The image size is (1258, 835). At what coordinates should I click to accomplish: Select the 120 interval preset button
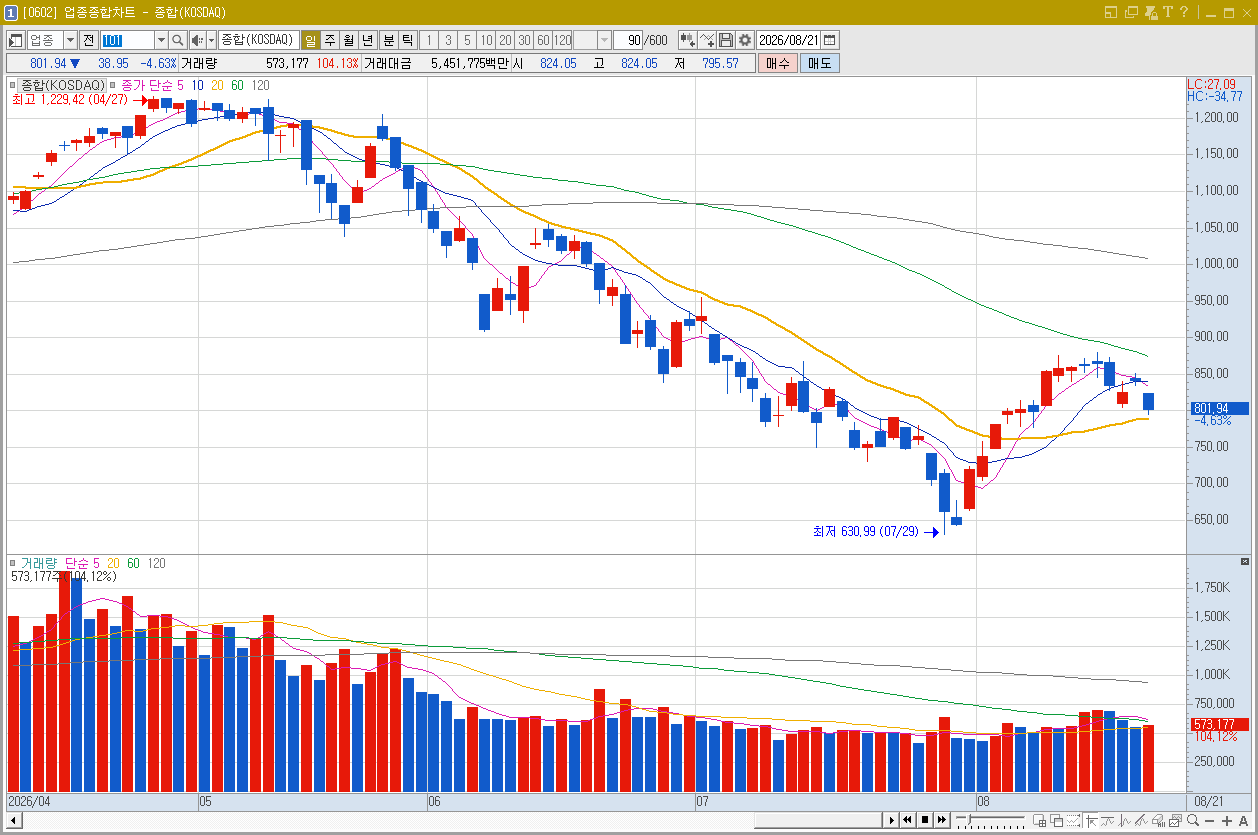563,40
